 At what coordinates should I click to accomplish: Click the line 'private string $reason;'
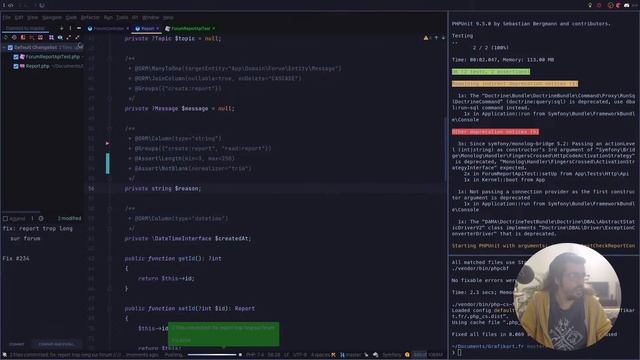(x=163, y=188)
